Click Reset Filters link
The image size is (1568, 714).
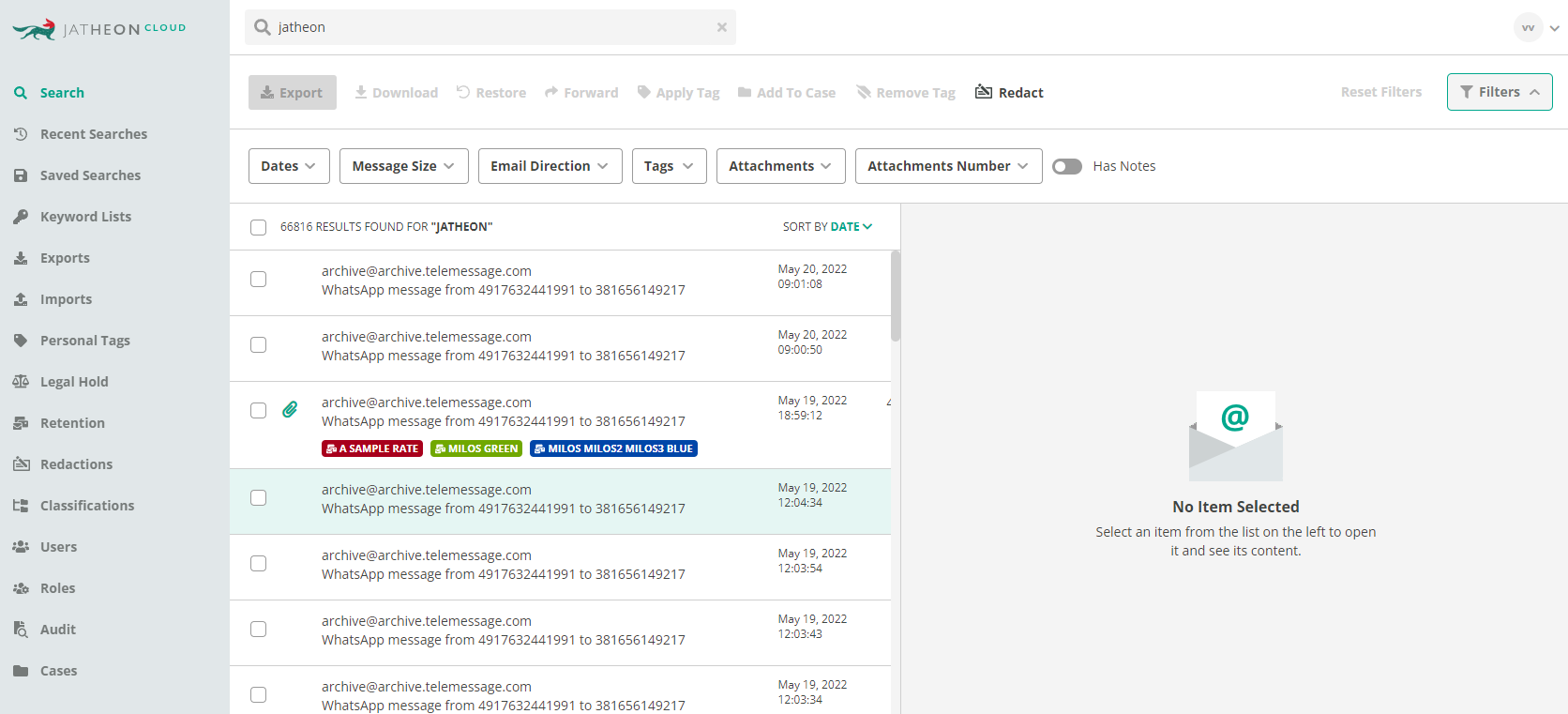pyautogui.click(x=1381, y=92)
